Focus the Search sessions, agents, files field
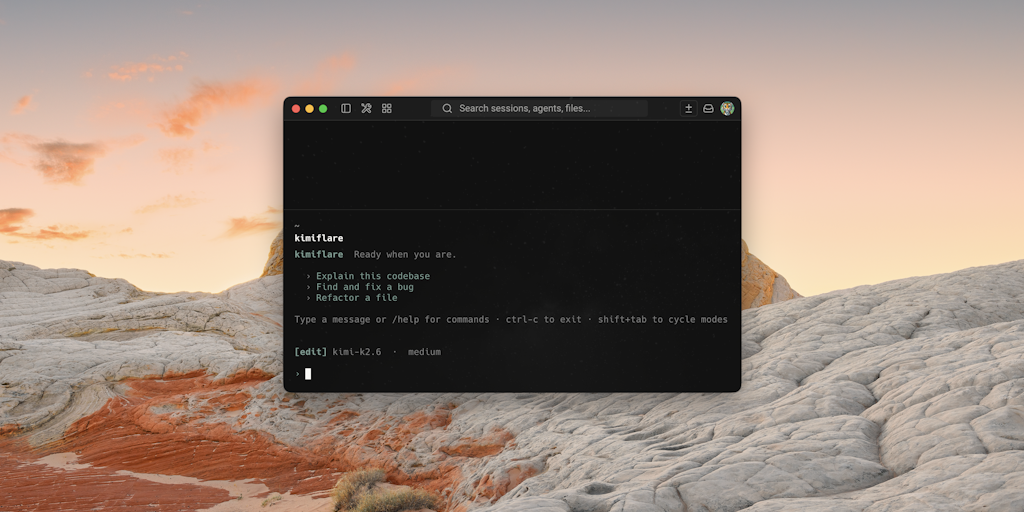Image resolution: width=1024 pixels, height=512 pixels. [539, 108]
